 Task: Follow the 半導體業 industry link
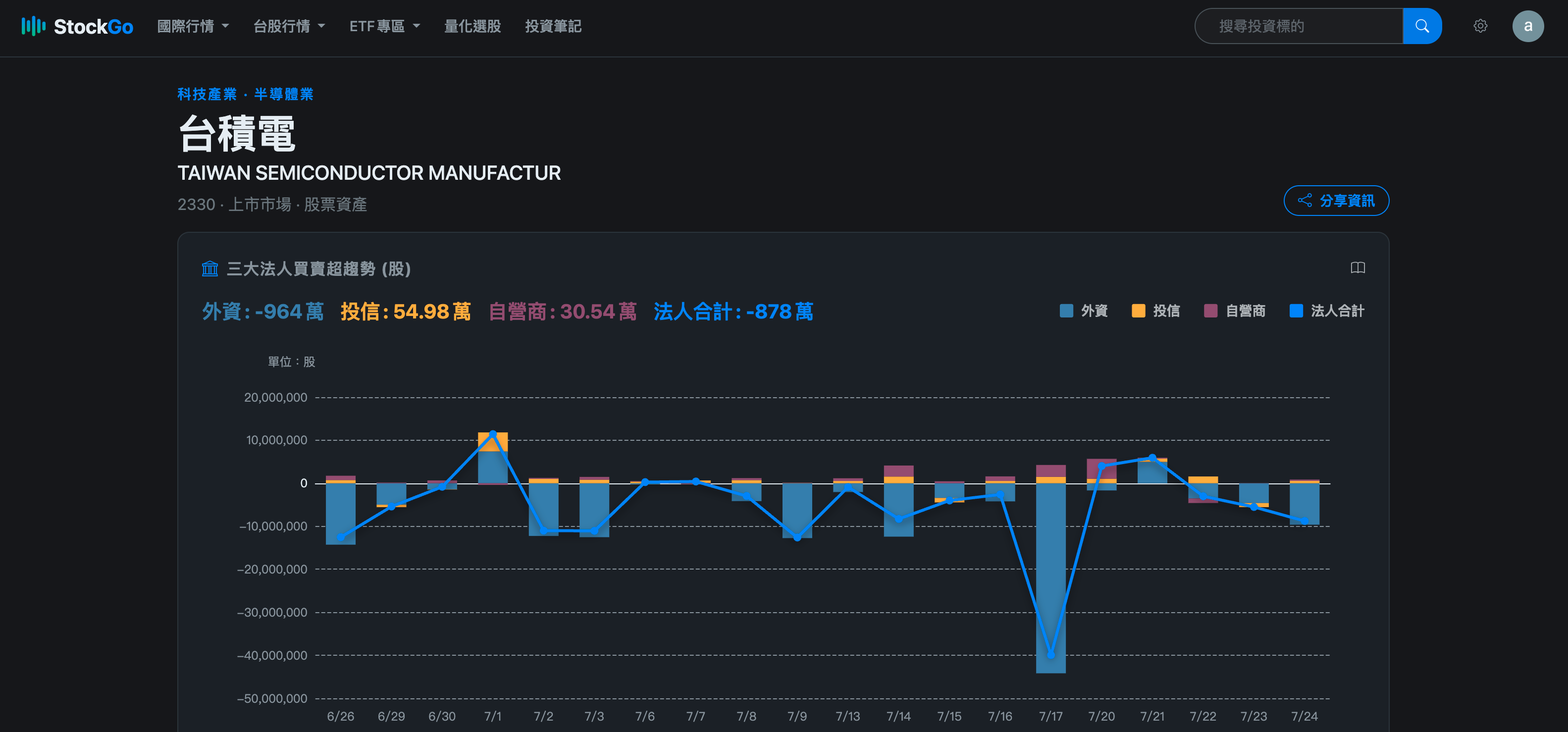point(284,94)
